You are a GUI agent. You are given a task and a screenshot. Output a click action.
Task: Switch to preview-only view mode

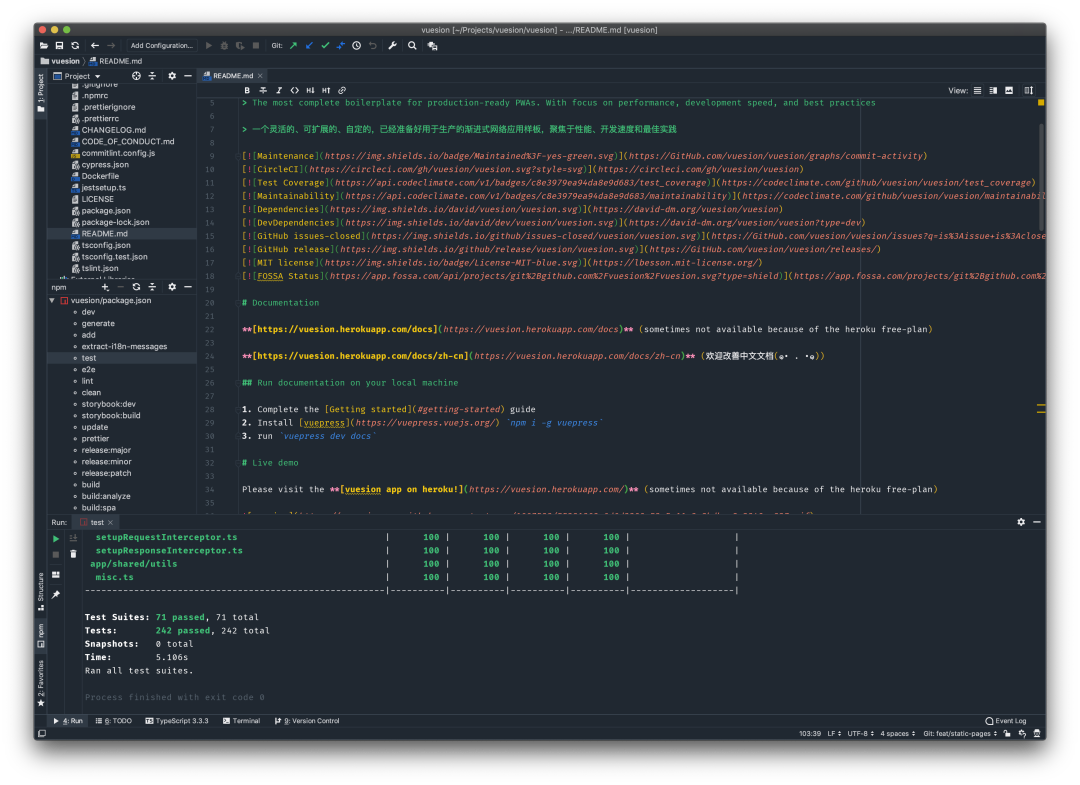[x=1009, y=90]
